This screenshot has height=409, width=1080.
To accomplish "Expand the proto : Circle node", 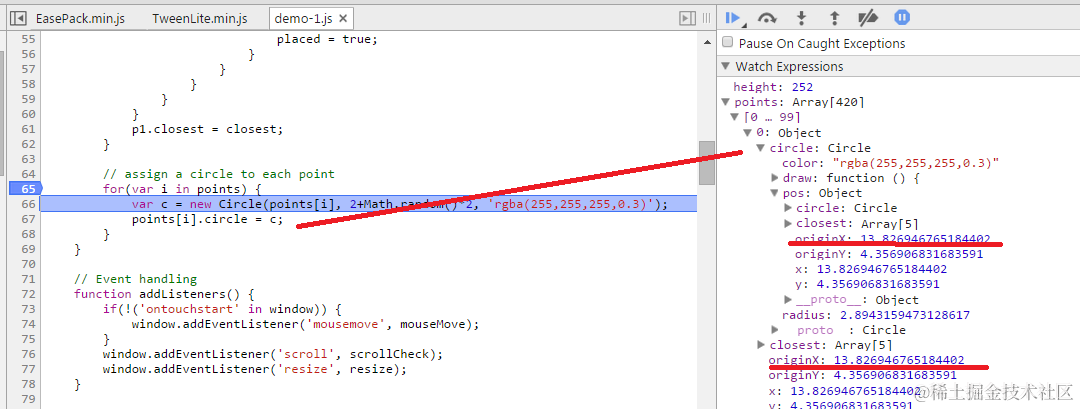I will coord(774,330).
